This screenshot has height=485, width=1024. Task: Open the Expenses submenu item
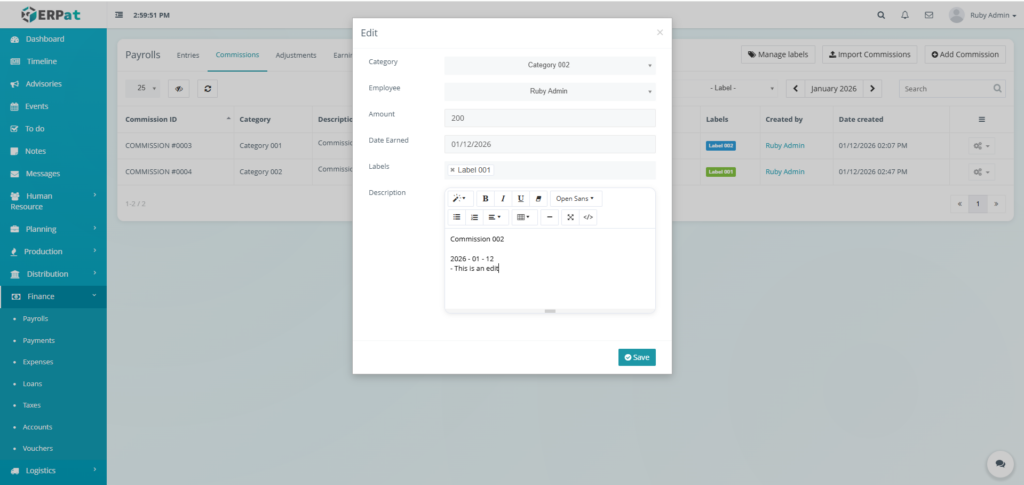[x=38, y=362]
